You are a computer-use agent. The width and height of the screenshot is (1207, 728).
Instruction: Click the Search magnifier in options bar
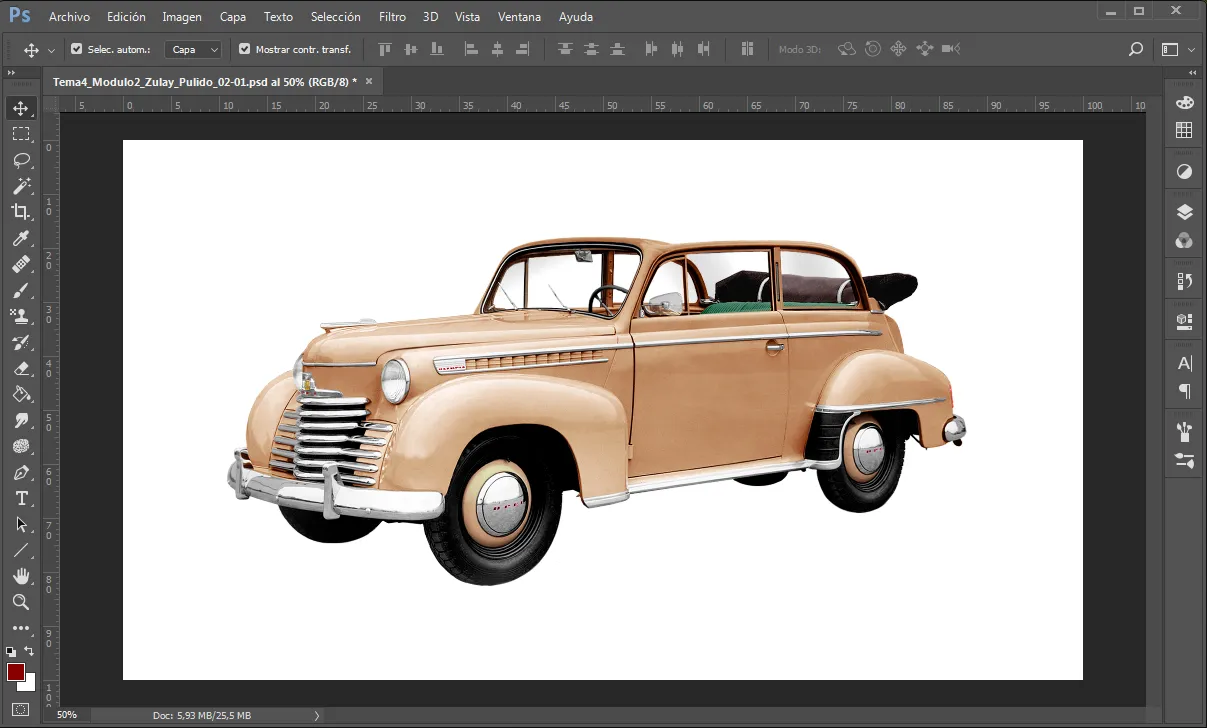(1135, 49)
